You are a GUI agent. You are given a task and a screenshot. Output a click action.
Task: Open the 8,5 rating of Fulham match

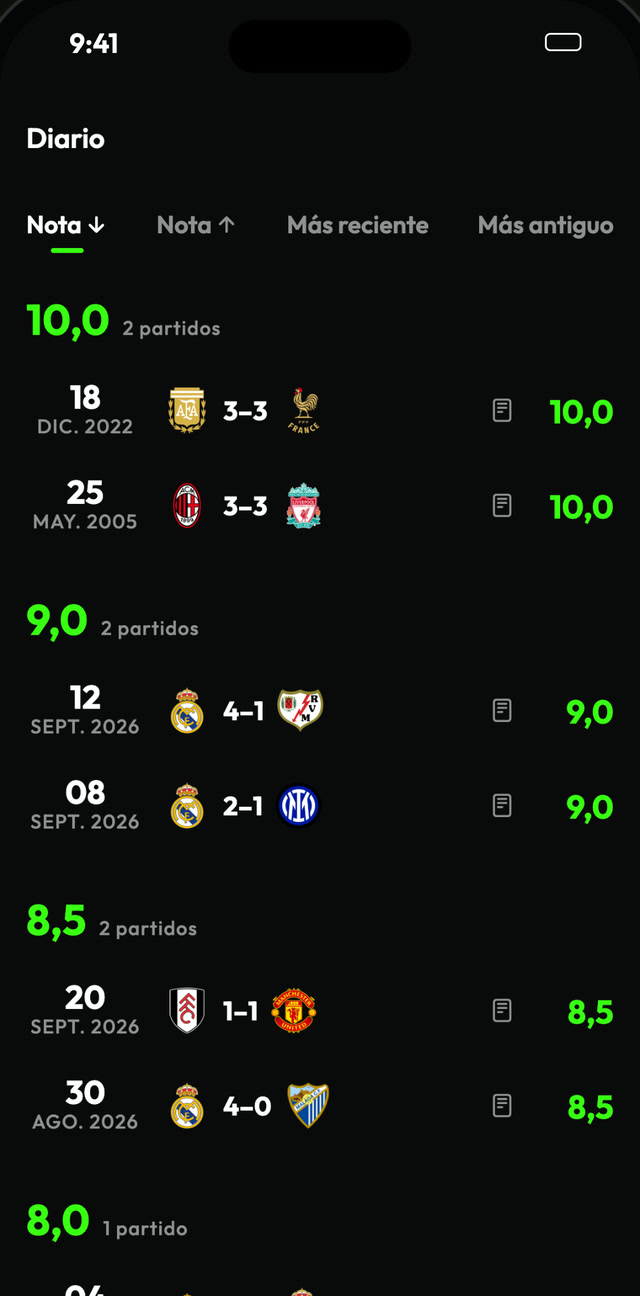point(590,1011)
